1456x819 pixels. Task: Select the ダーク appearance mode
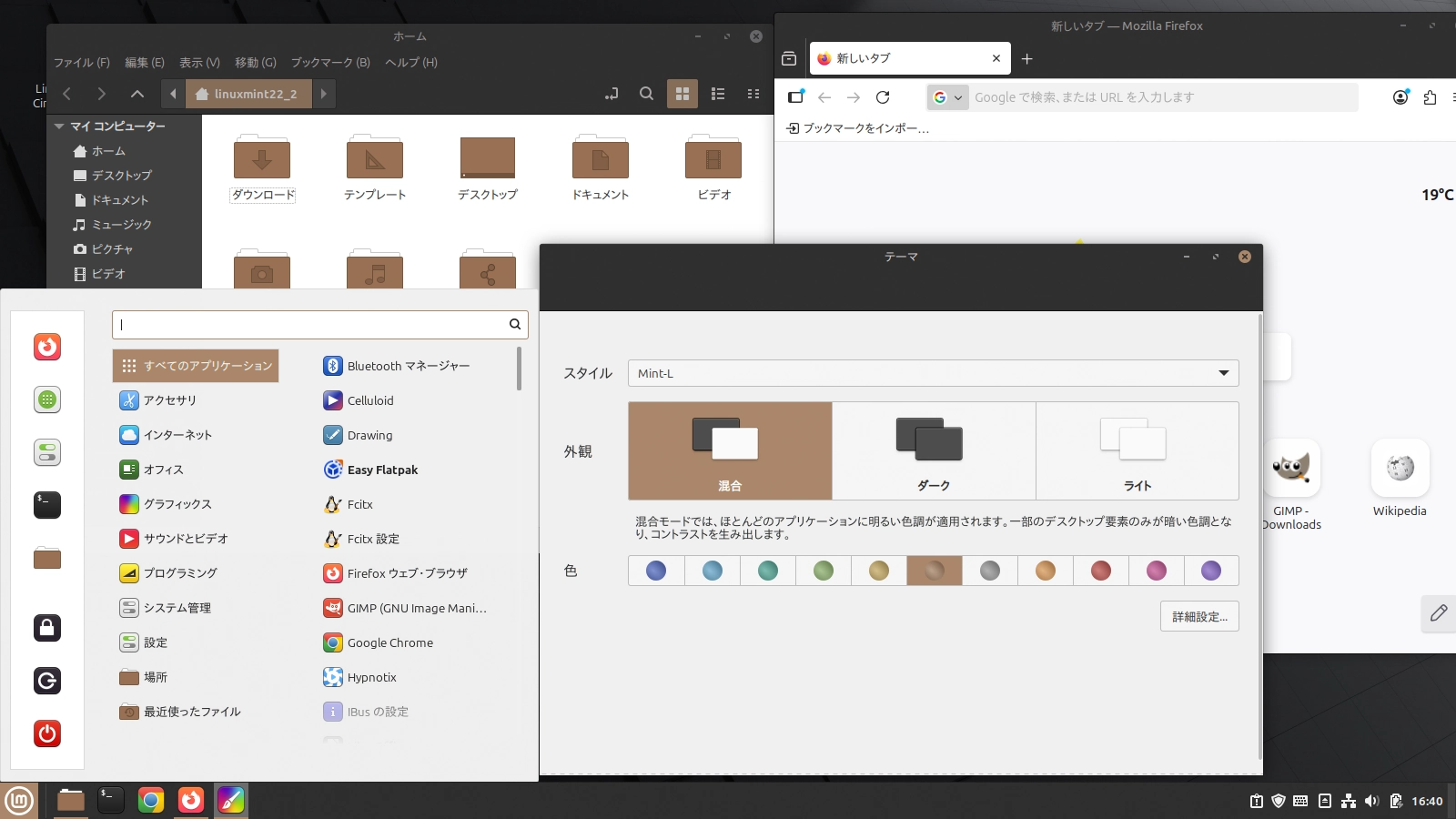coord(934,451)
